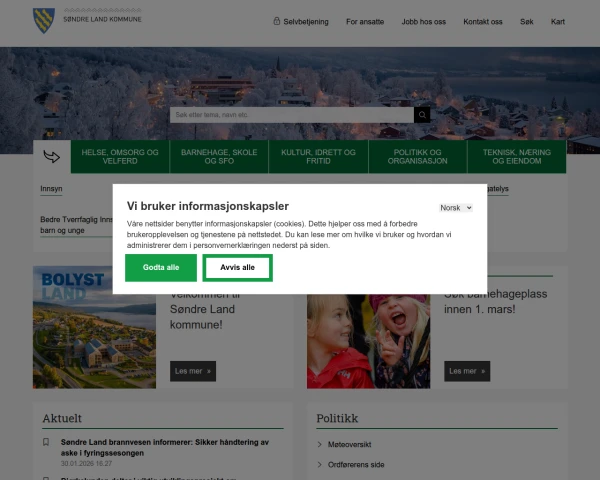Open Jobb hos oss menu item
The height and width of the screenshot is (480, 600).
point(424,22)
